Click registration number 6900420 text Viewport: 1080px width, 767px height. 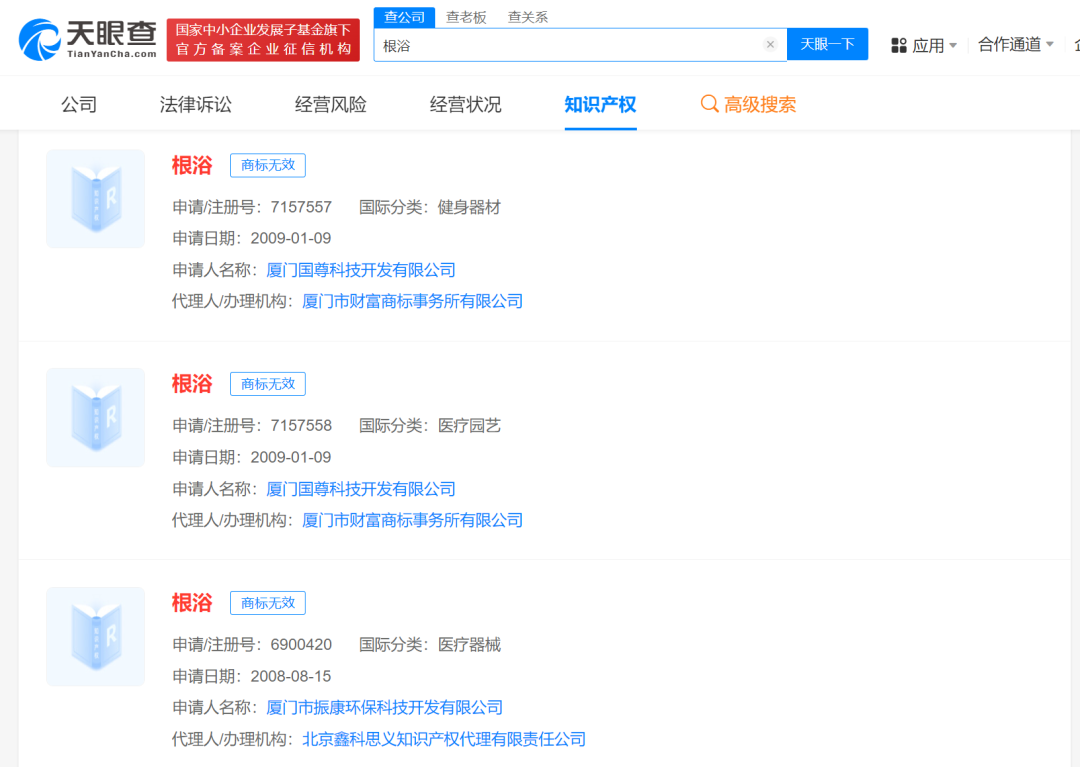301,645
